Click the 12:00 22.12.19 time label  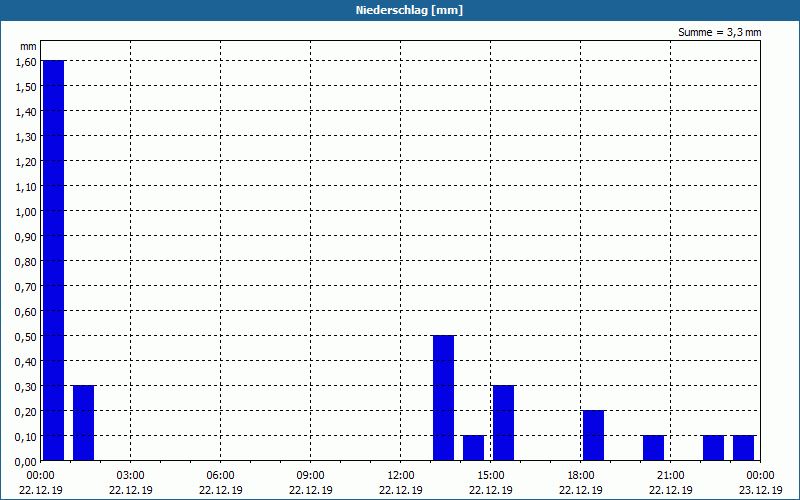401,483
